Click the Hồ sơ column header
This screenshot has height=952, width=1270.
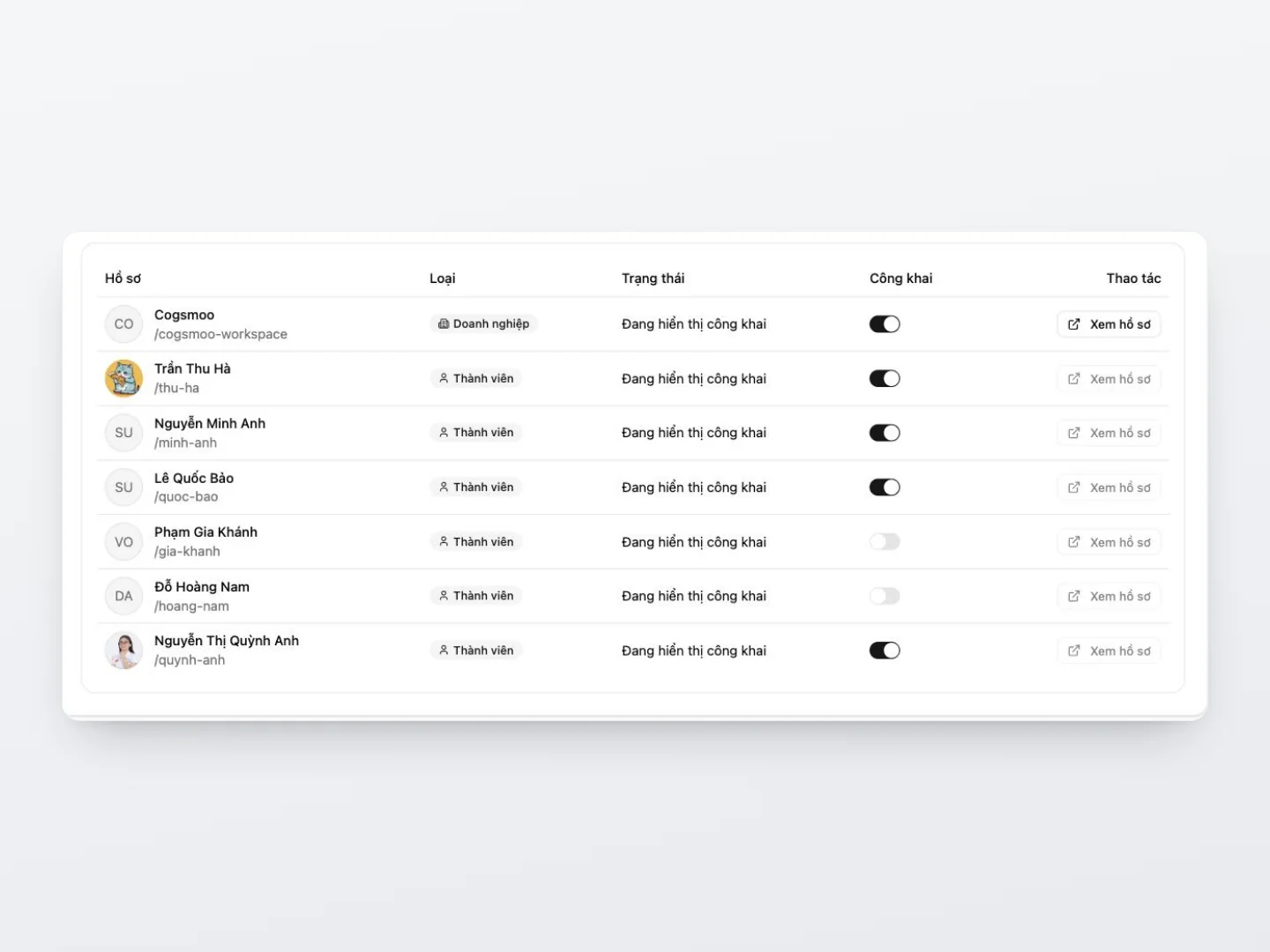[x=123, y=279]
